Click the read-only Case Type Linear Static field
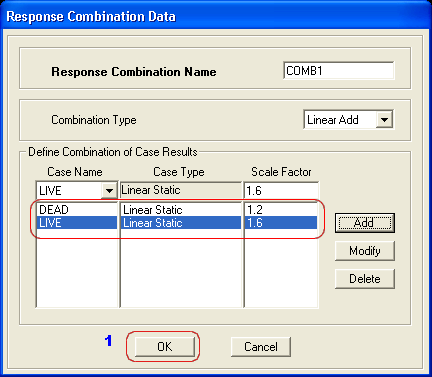 pyautogui.click(x=180, y=190)
